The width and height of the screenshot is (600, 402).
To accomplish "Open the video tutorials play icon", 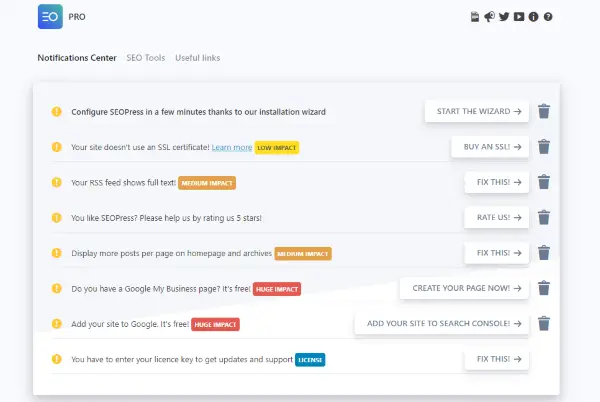I will click(x=518, y=17).
